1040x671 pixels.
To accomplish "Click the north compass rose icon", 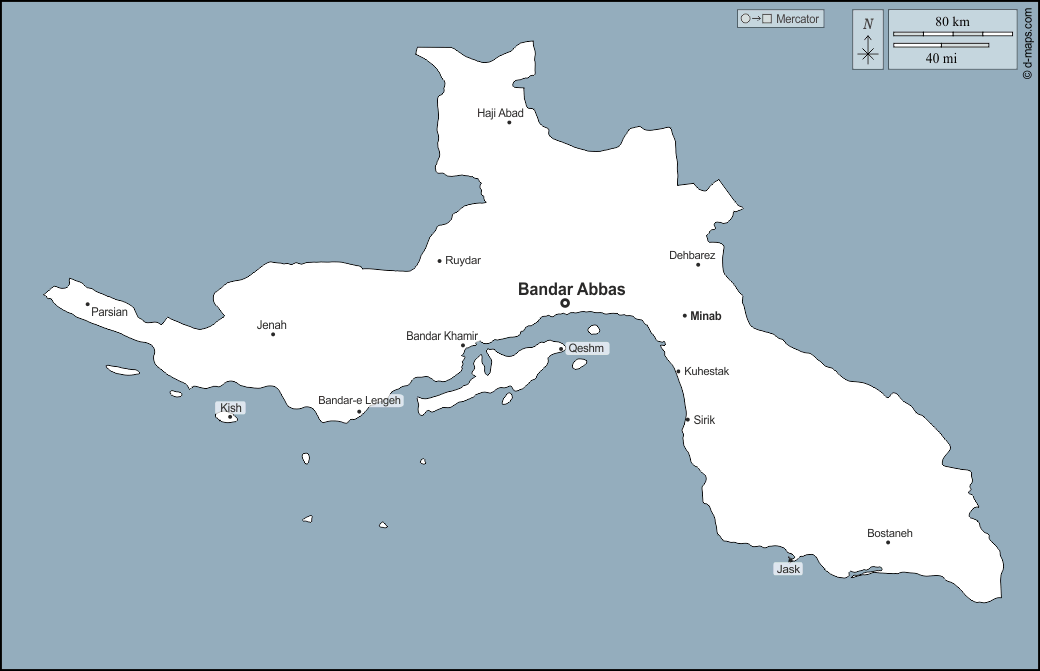I will (867, 41).
